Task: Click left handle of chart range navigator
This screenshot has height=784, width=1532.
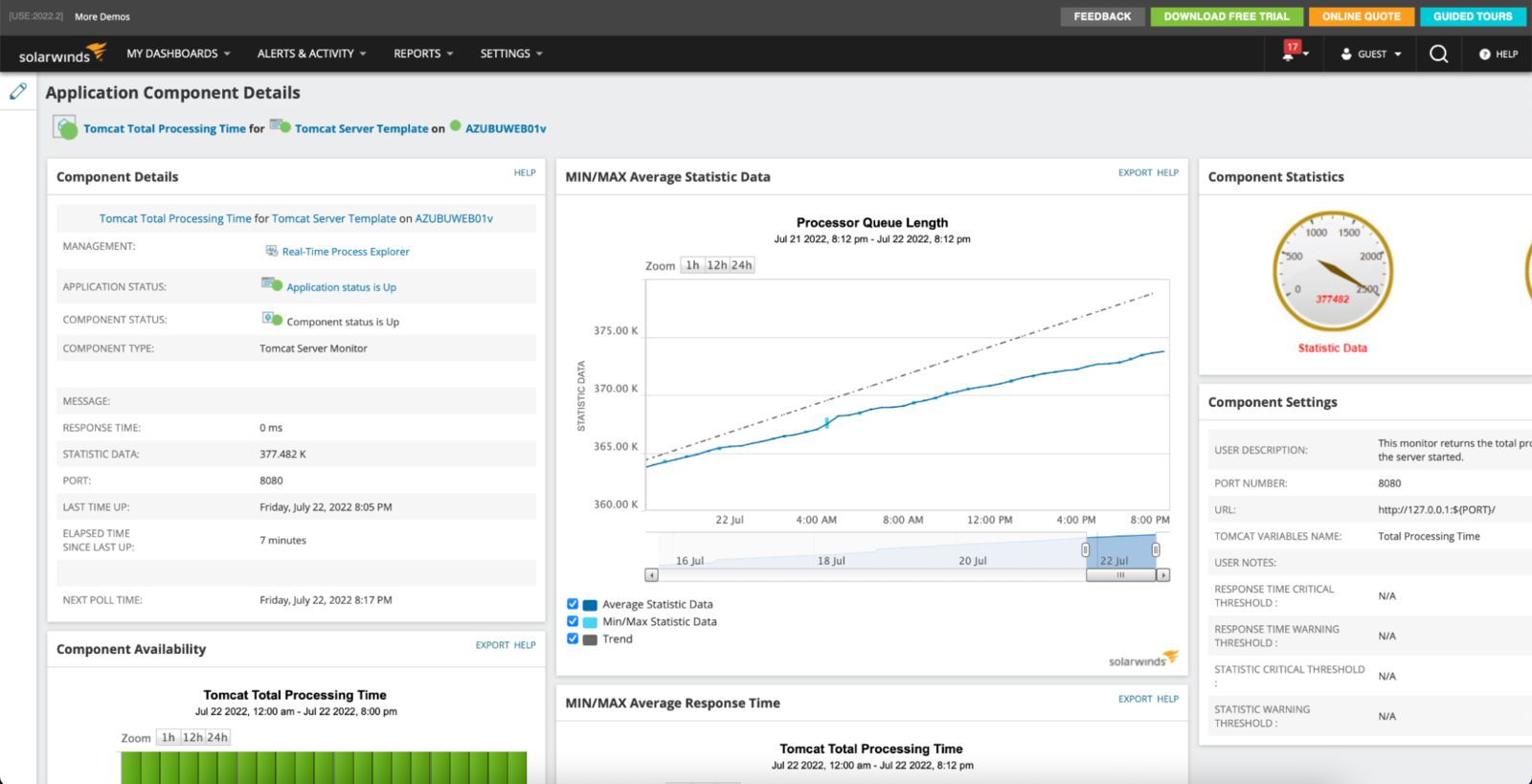Action: pyautogui.click(x=1086, y=549)
